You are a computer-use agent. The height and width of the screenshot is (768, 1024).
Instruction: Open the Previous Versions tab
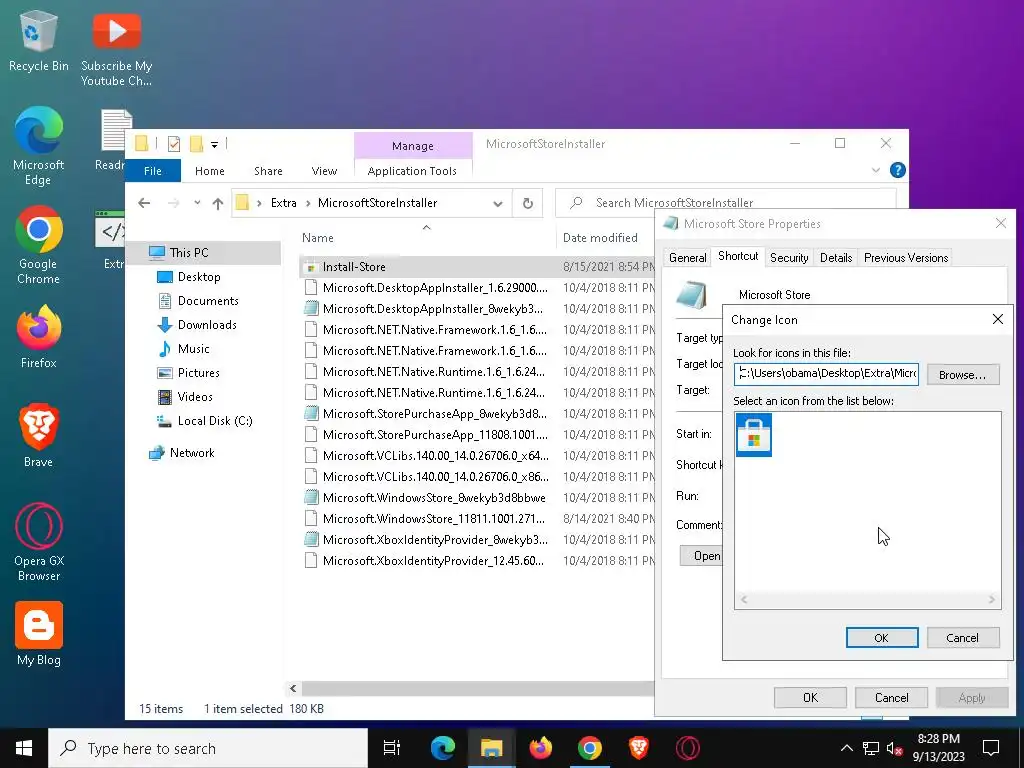pyautogui.click(x=906, y=257)
